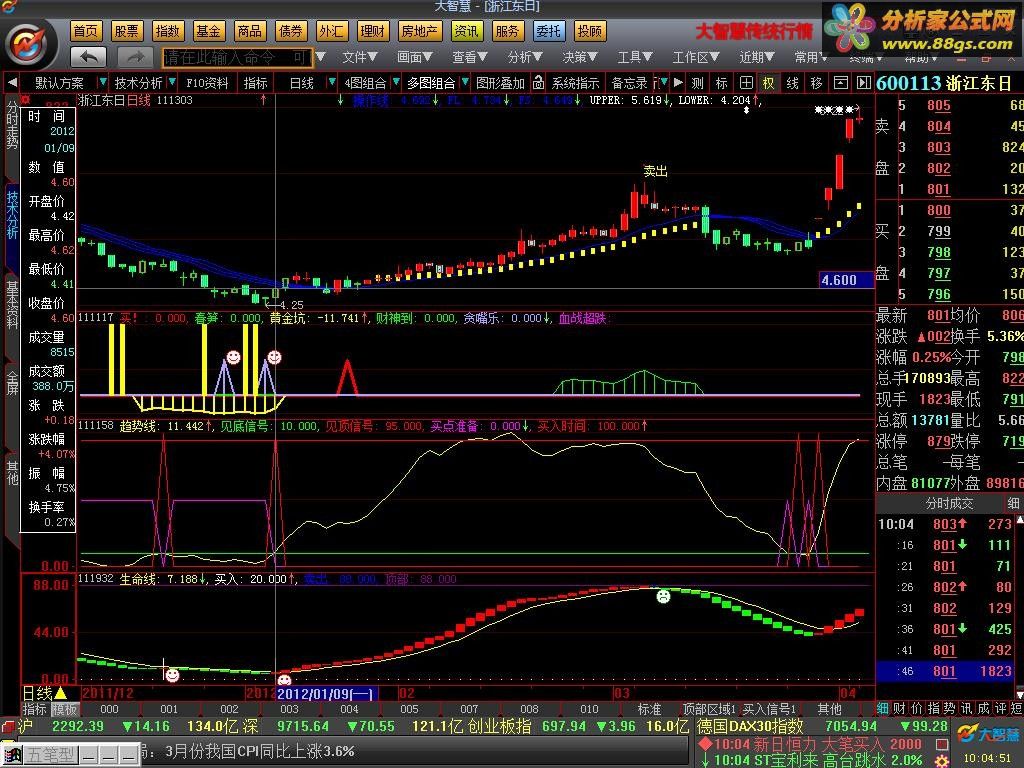Click the small square beside the news ticker
The width and height of the screenshot is (1024, 768).
(x=941, y=744)
